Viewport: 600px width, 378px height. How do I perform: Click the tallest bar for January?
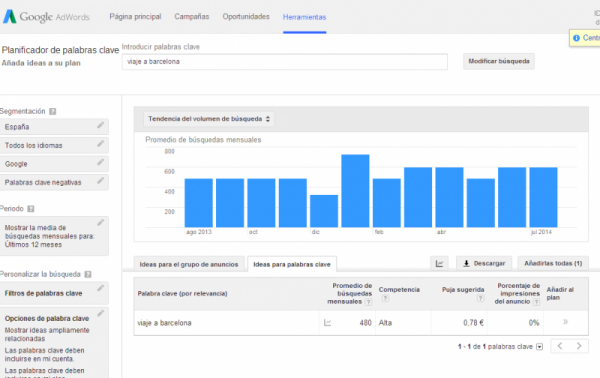(x=355, y=191)
